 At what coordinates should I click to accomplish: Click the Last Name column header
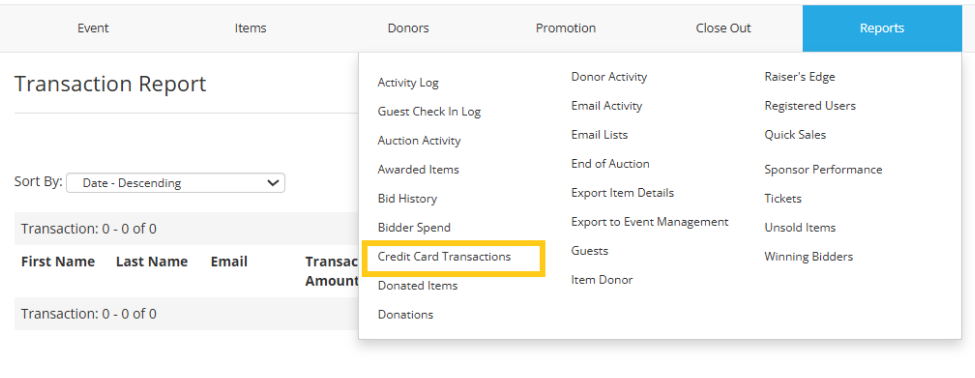tap(152, 262)
